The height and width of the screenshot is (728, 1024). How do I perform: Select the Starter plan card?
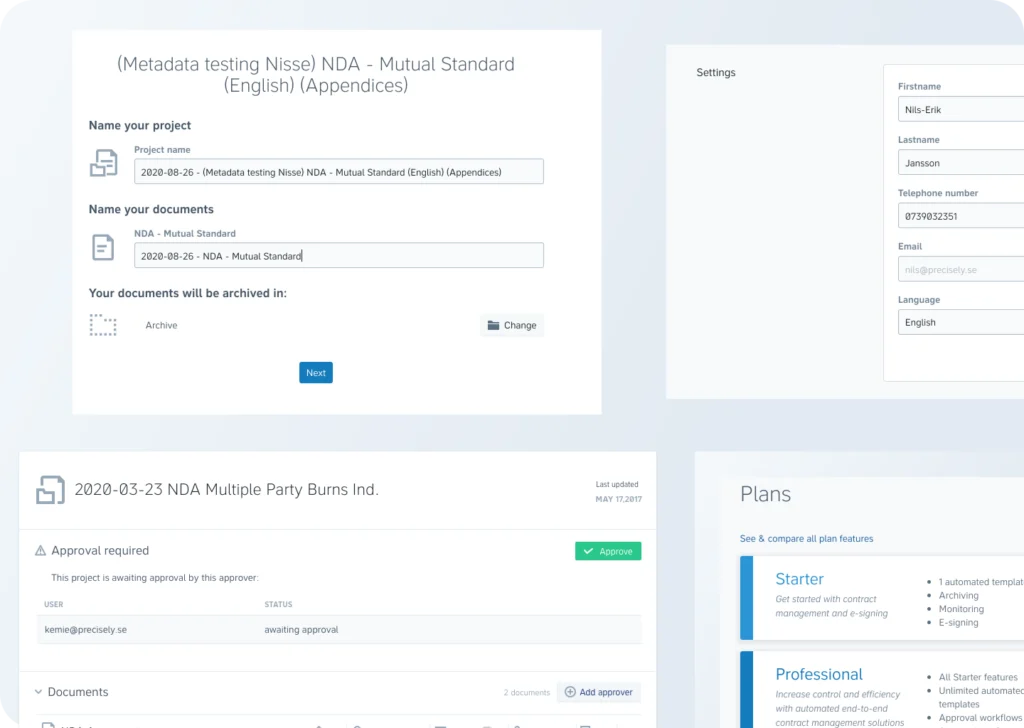pos(882,597)
